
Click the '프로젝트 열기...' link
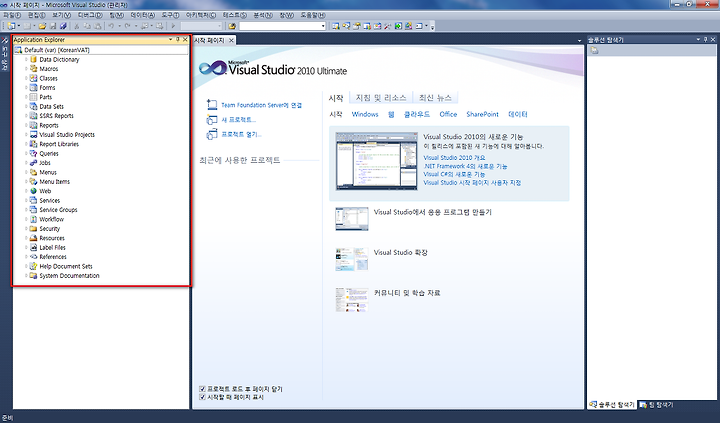pyautogui.click(x=242, y=135)
